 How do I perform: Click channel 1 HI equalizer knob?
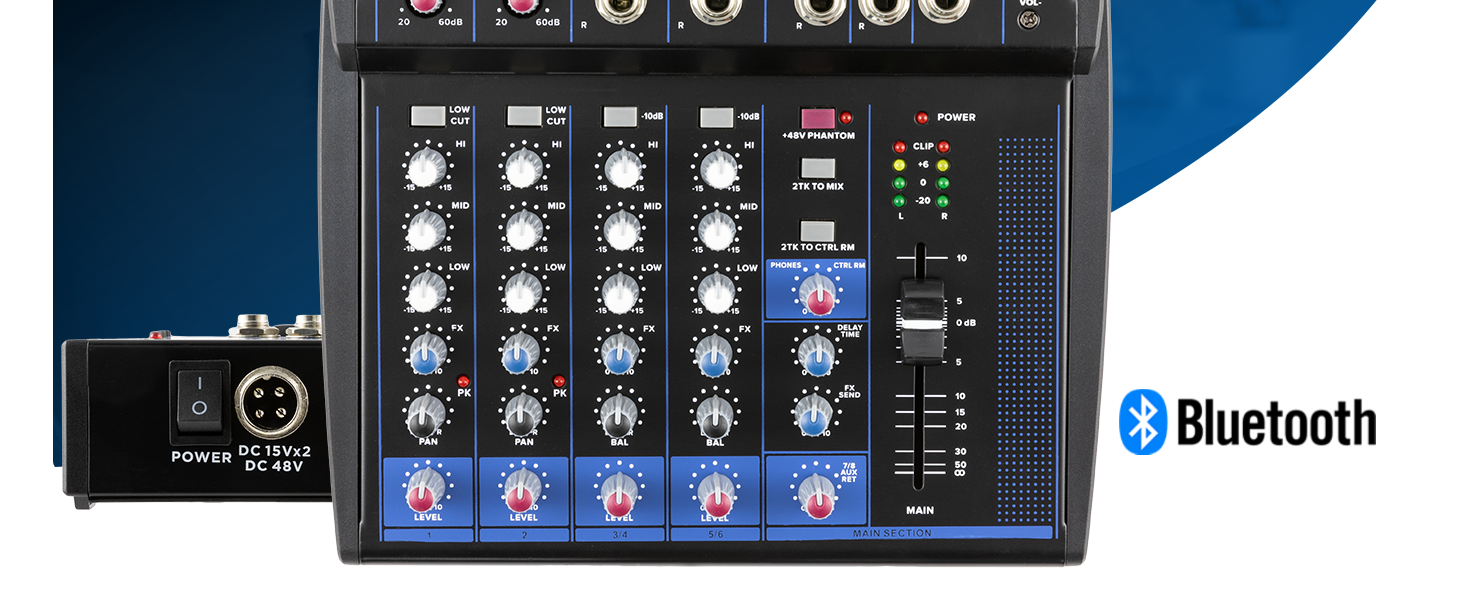coord(426,166)
